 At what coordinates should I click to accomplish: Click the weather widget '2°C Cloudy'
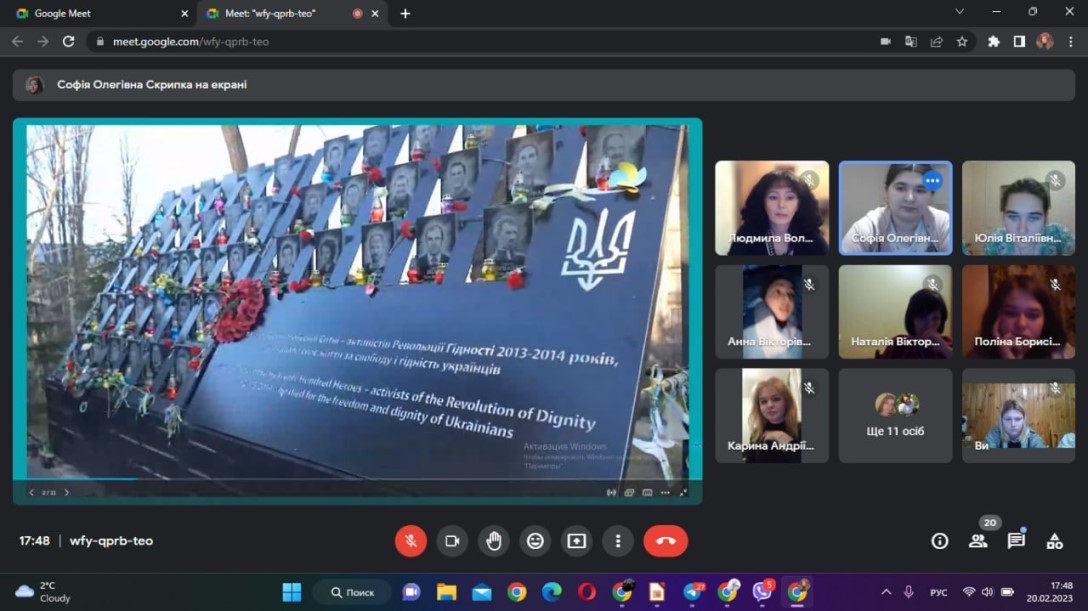pos(44,592)
